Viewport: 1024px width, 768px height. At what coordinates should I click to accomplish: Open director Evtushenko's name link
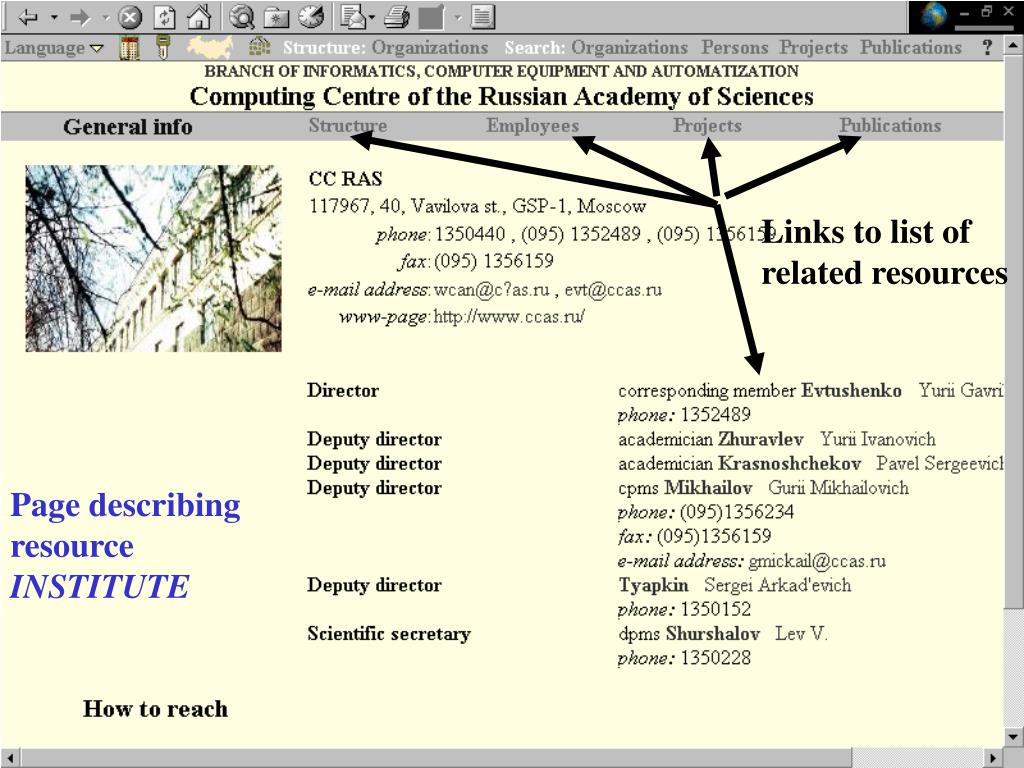tap(851, 391)
